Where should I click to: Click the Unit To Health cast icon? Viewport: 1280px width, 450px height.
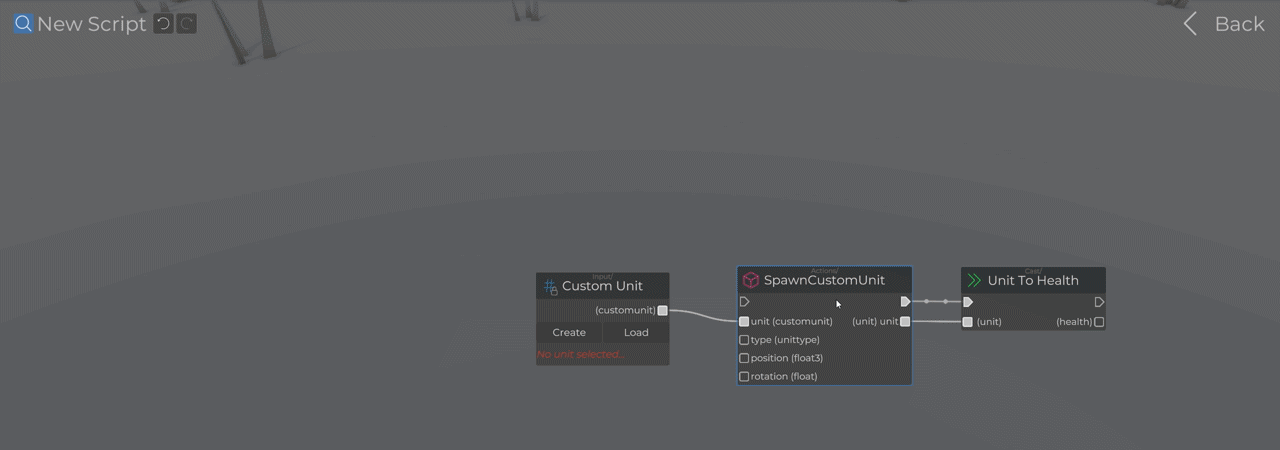(974, 281)
